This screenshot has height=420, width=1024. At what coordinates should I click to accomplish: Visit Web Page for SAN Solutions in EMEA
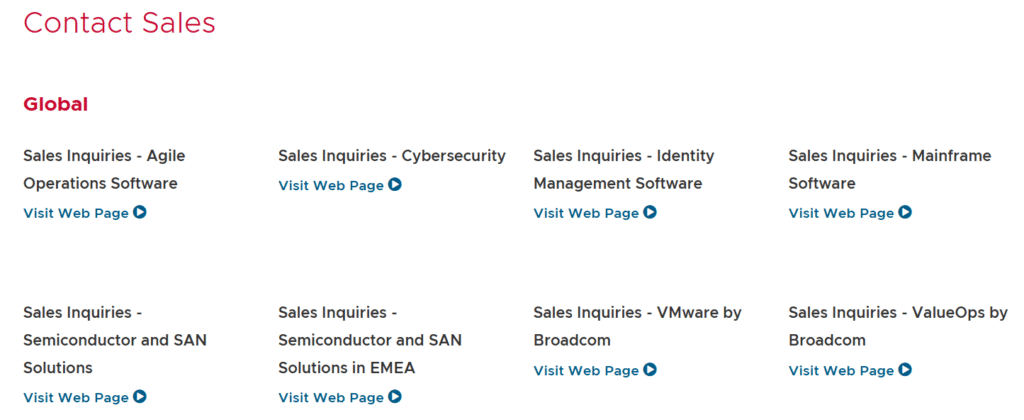tap(331, 398)
